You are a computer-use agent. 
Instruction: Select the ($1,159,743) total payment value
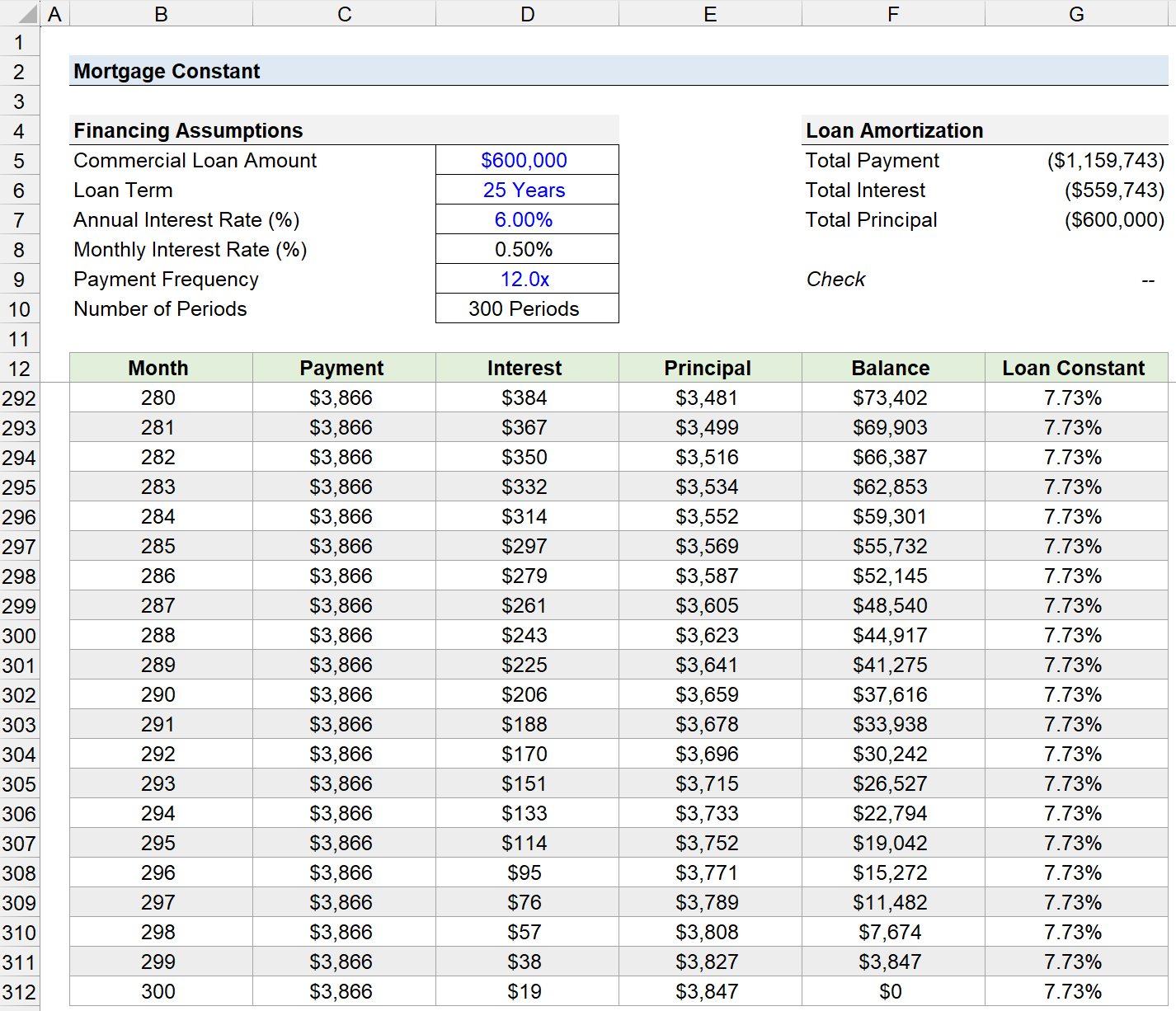pyautogui.click(x=1077, y=161)
